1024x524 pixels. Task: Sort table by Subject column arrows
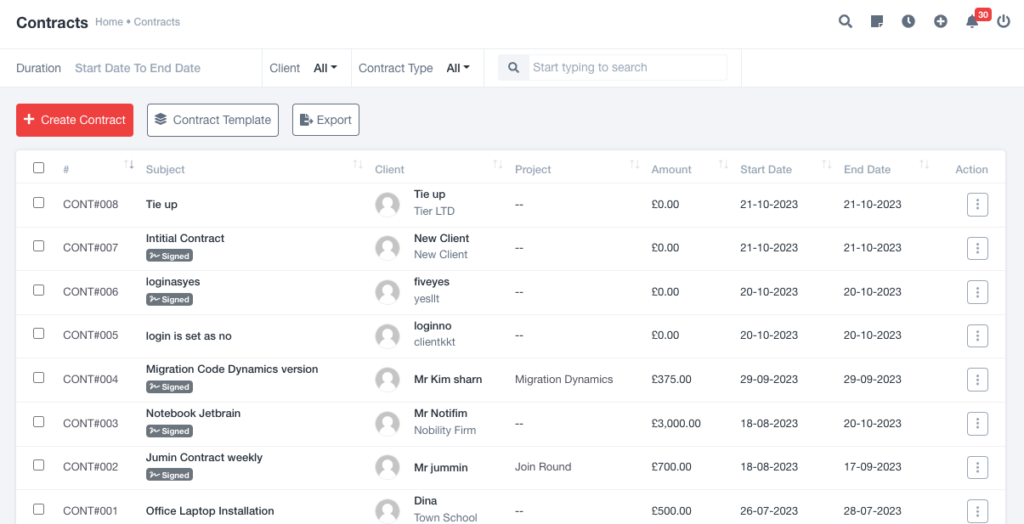[357, 165]
